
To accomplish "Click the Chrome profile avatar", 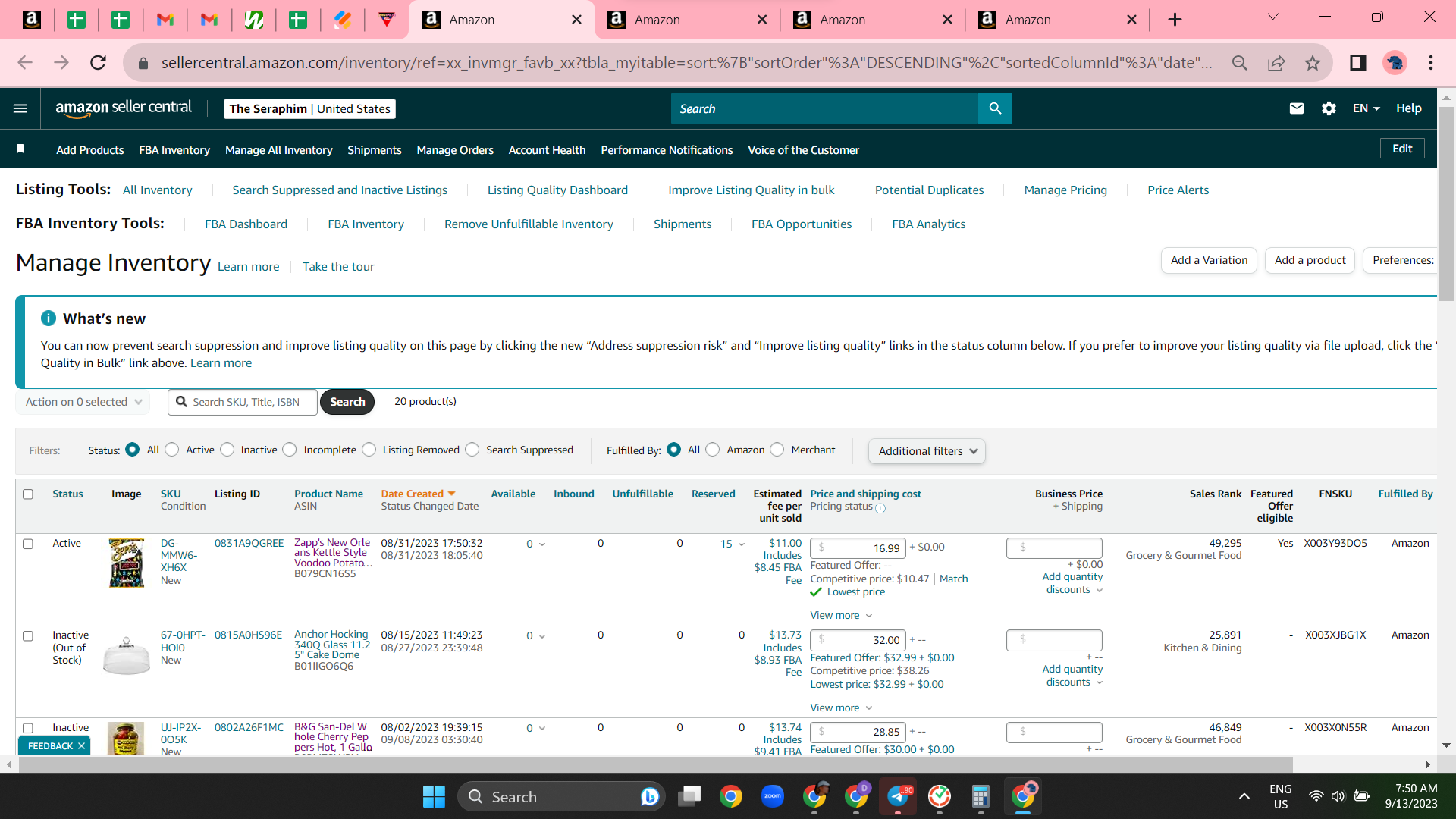I will click(1395, 63).
